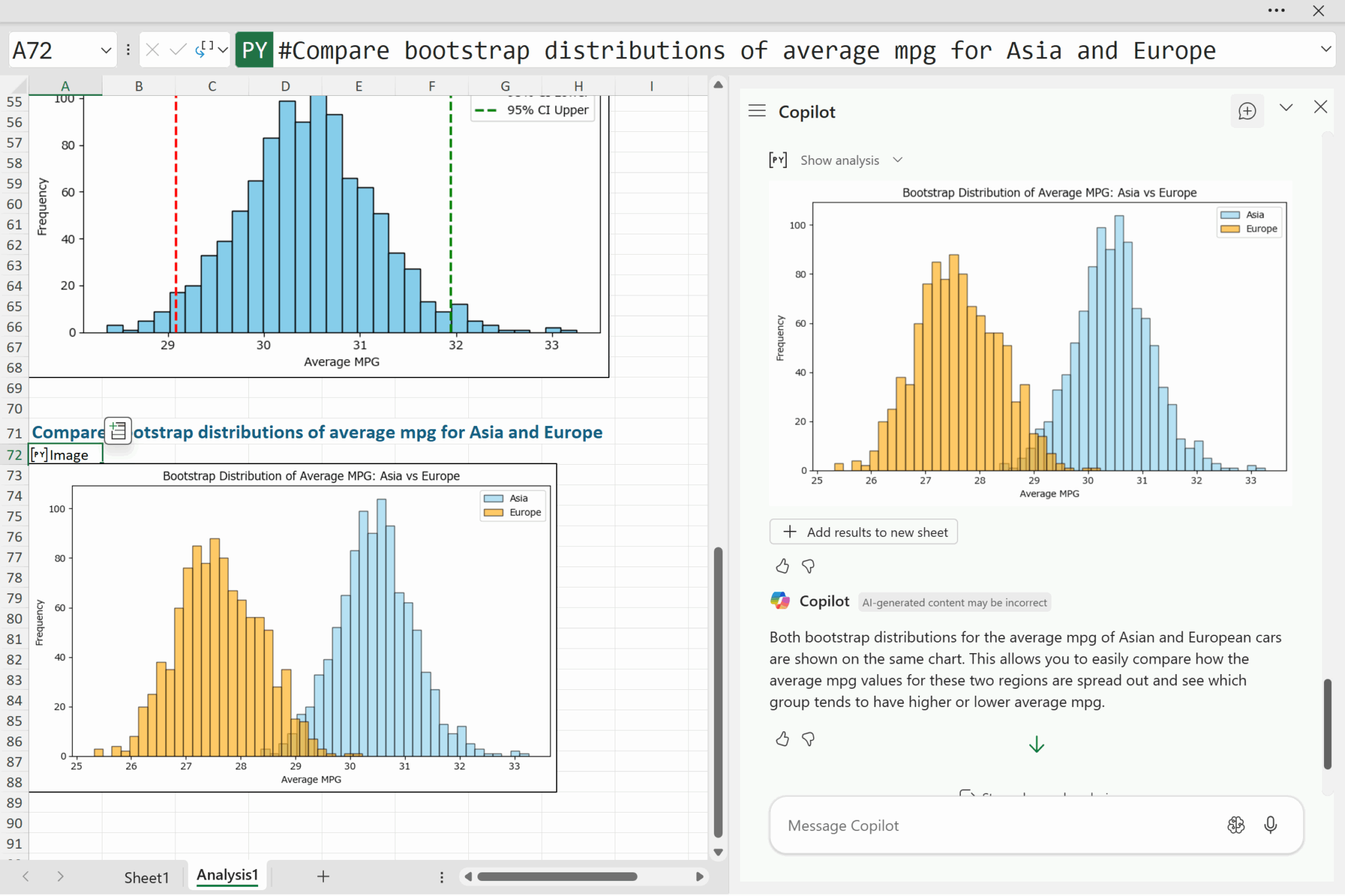Click the green scroll-to-bottom arrow
Screen dimensions: 1345x896
tap(1036, 744)
